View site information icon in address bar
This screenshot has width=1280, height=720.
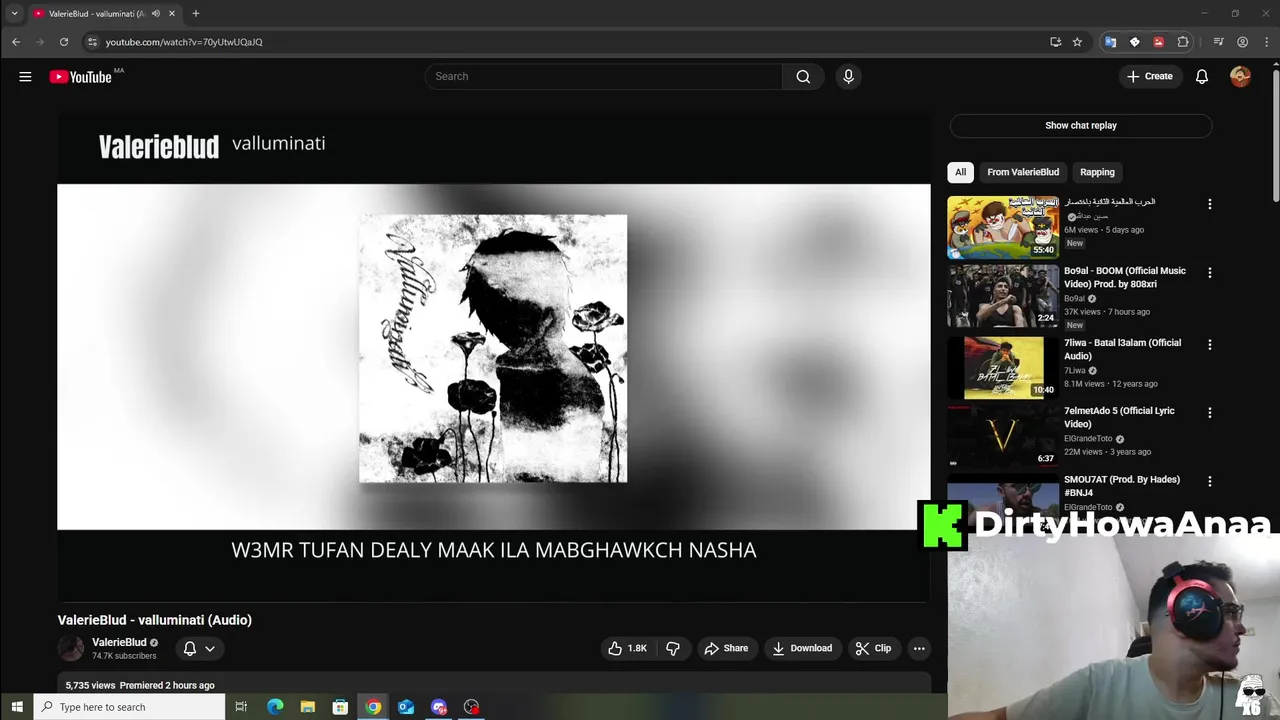92,42
